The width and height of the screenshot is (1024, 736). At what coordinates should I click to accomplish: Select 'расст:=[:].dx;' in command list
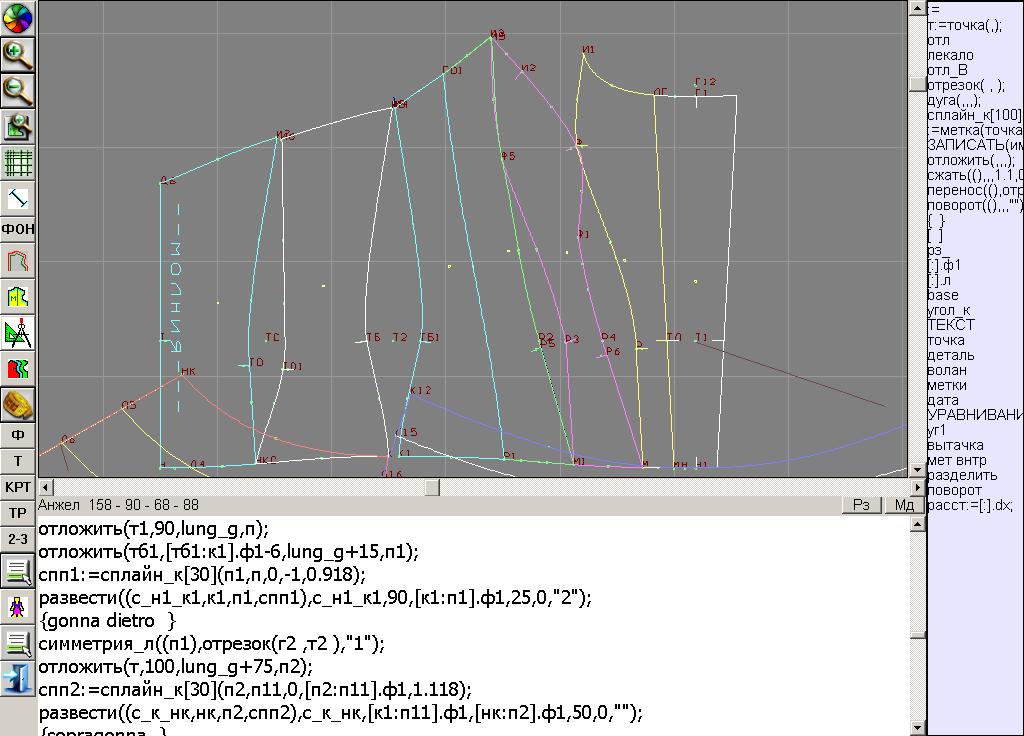970,505
